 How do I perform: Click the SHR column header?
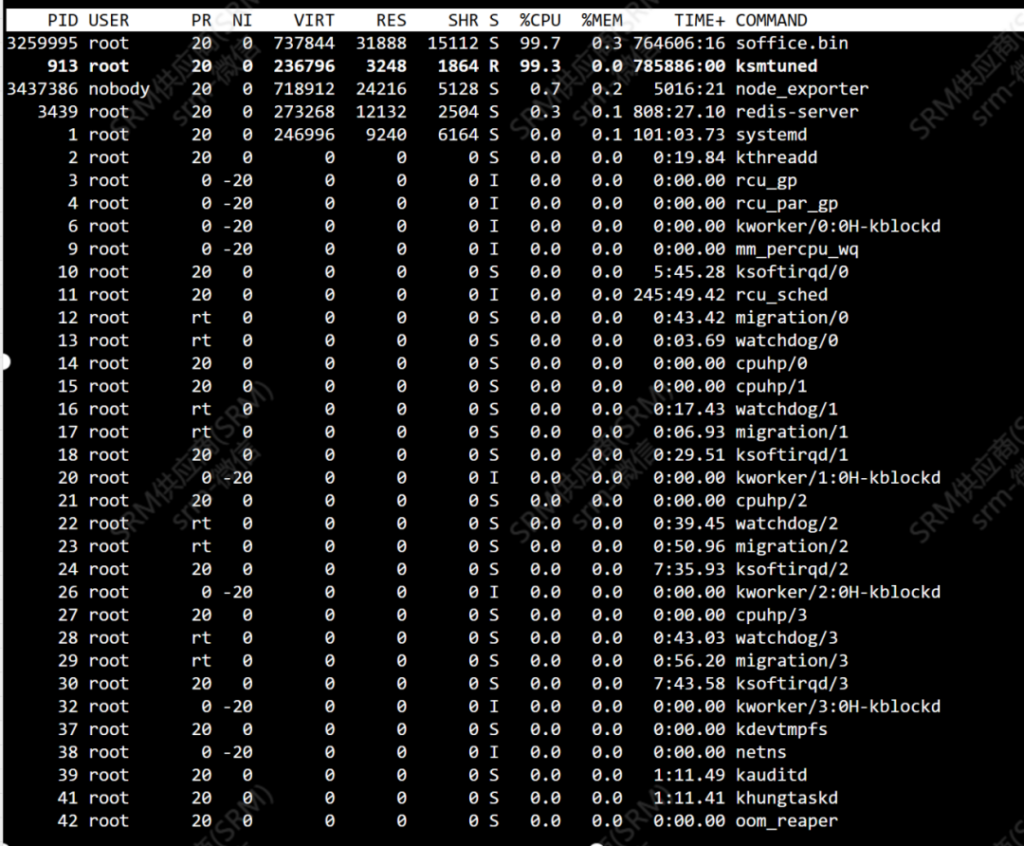click(x=463, y=20)
